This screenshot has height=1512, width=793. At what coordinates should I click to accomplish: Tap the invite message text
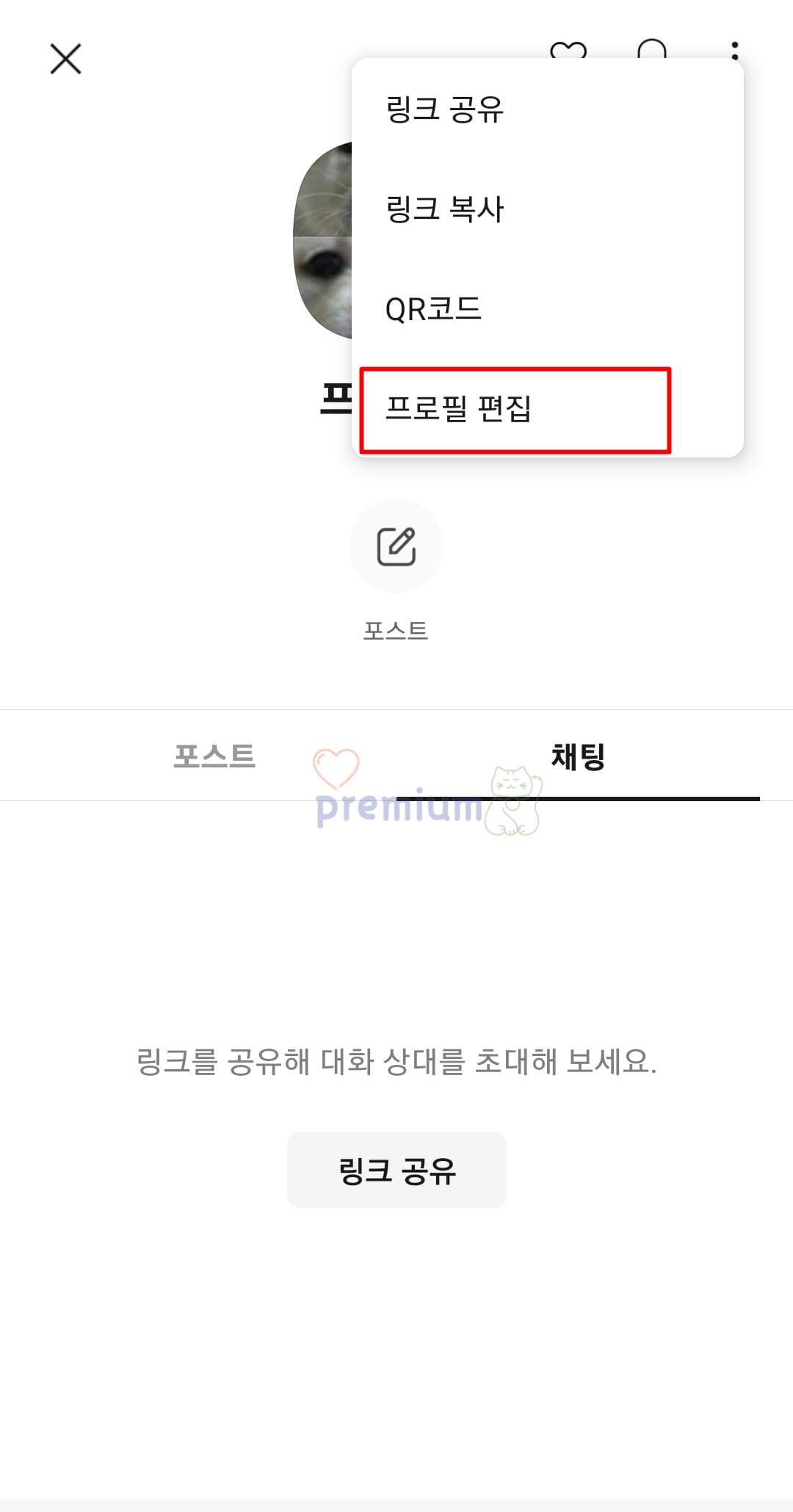(x=396, y=1062)
